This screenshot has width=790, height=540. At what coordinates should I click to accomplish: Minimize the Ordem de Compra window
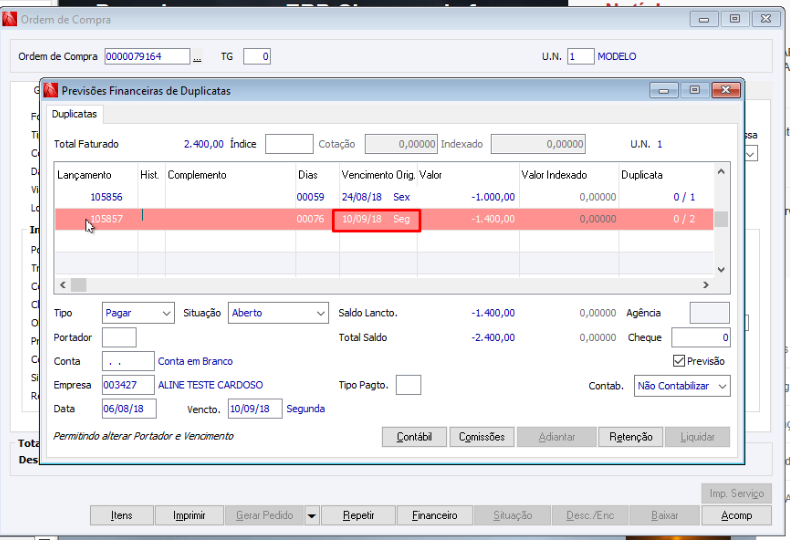point(704,19)
